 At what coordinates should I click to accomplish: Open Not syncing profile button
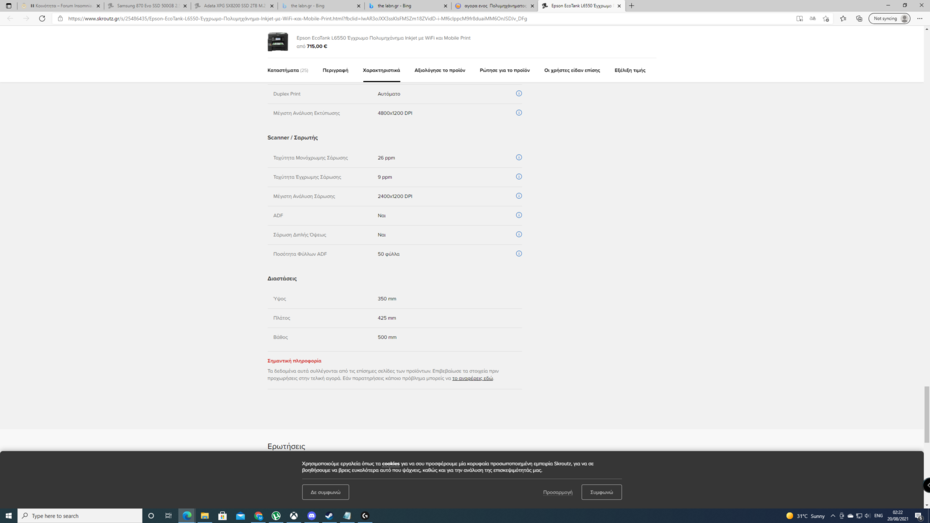889,18
